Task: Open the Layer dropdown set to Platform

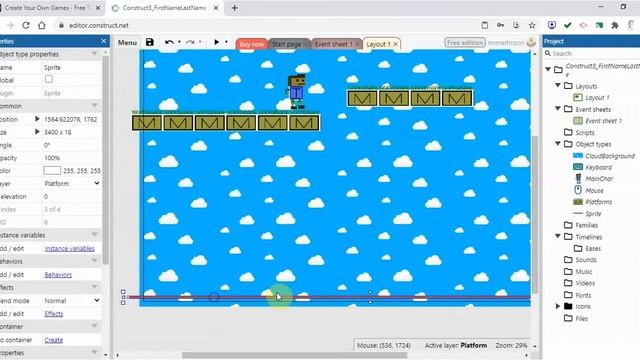Action: pyautogui.click(x=71, y=184)
